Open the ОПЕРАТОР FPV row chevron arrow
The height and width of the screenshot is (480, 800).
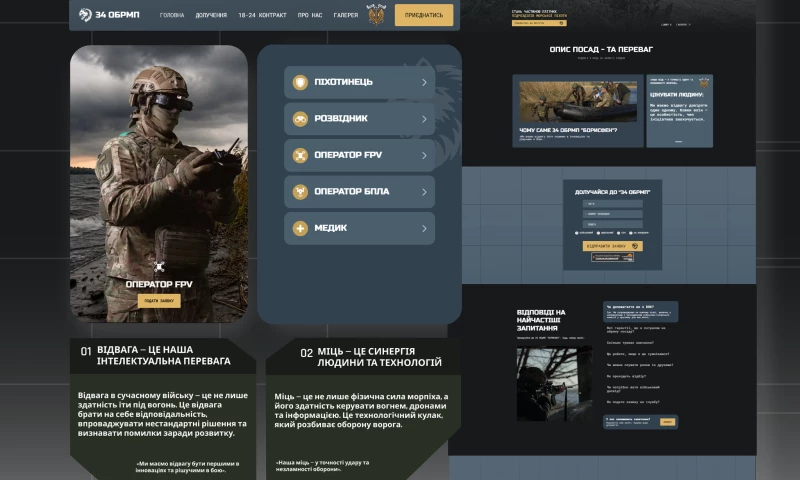click(424, 155)
